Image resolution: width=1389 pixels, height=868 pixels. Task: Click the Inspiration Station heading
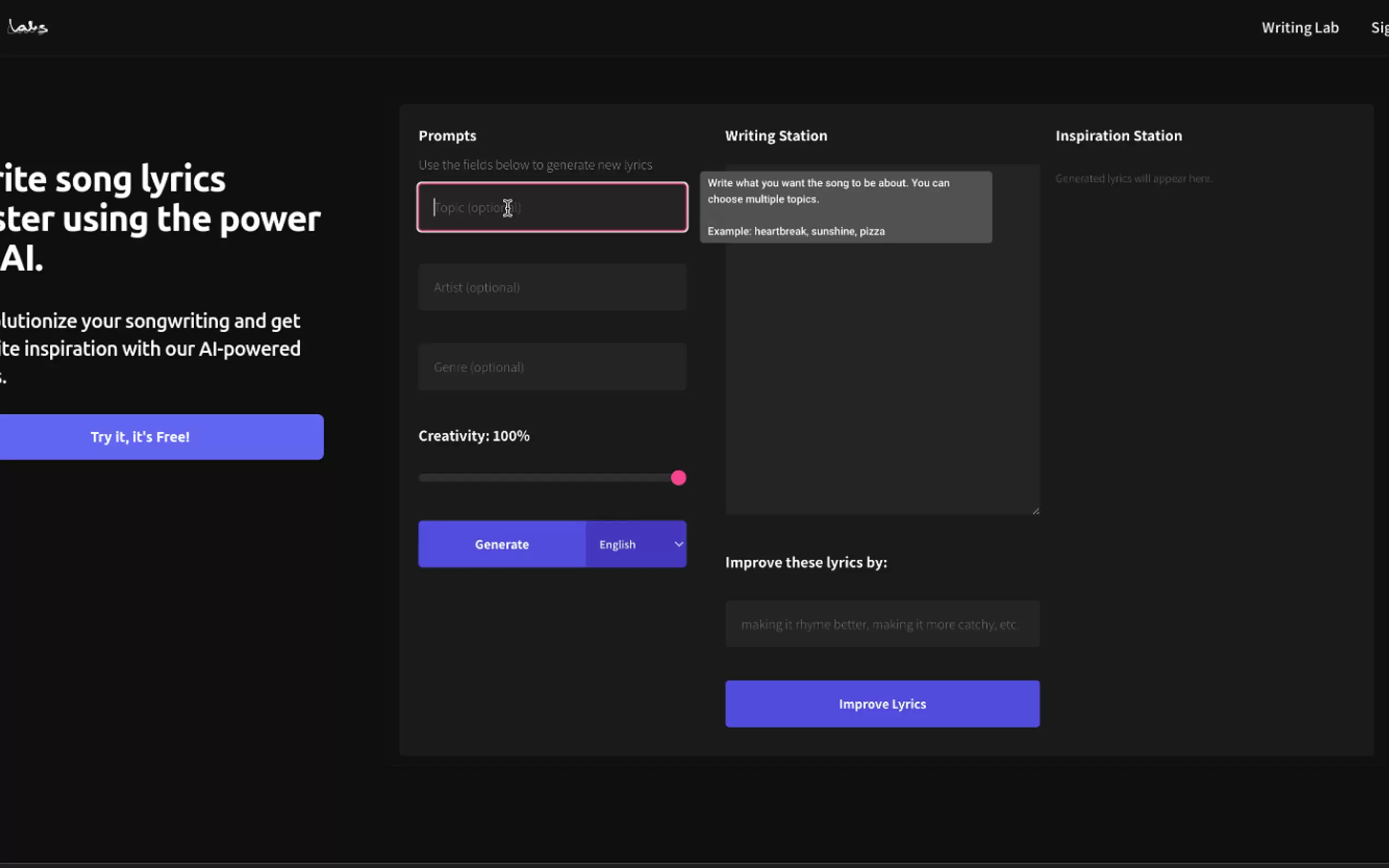(x=1118, y=136)
